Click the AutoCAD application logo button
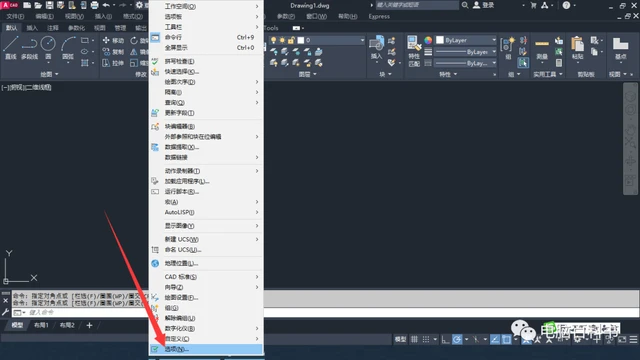The image size is (640, 360). click(10, 5)
